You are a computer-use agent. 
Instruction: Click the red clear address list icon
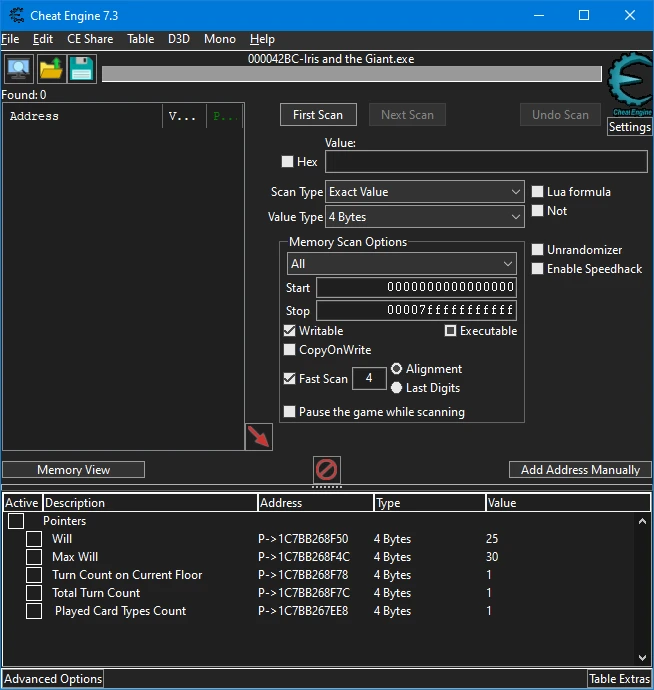tap(327, 469)
